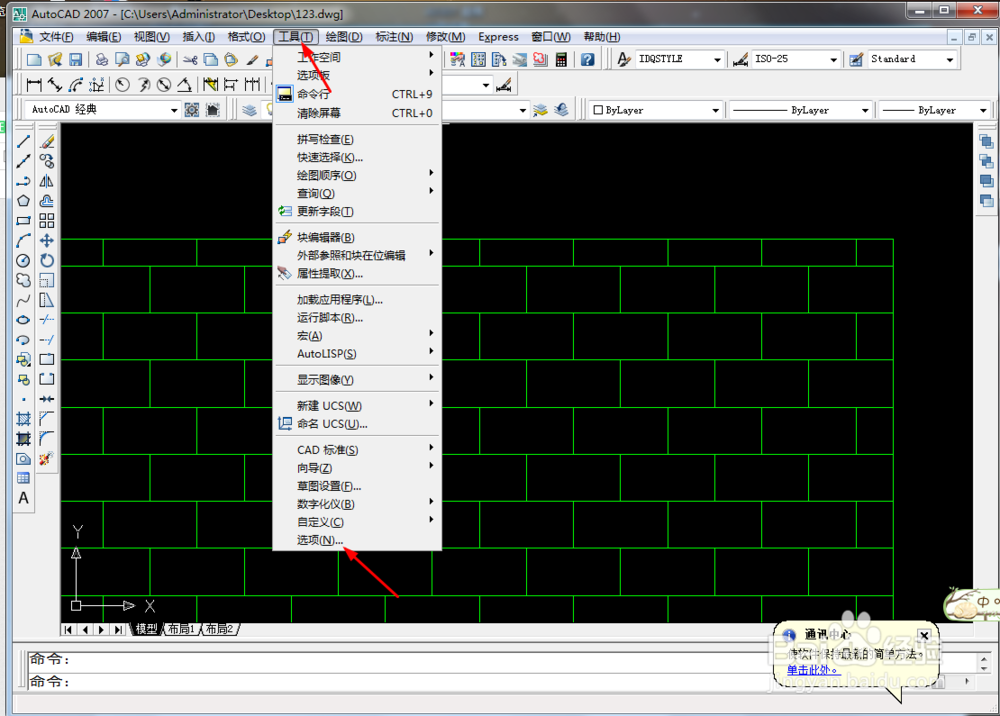Click the Match Properties brush icon

coord(253,60)
